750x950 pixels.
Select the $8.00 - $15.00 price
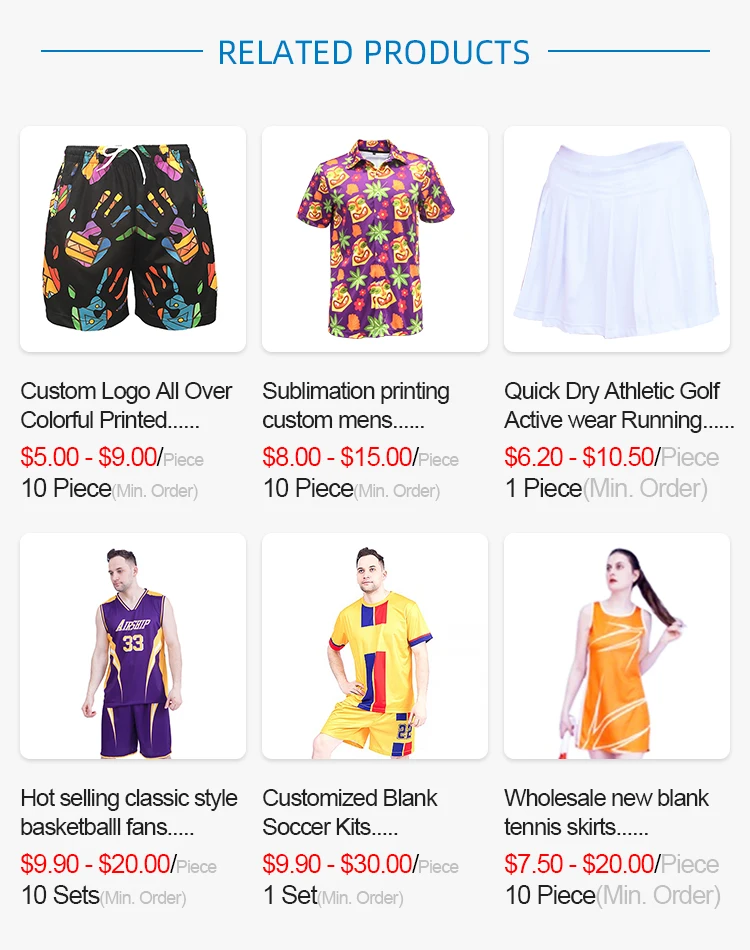coord(337,457)
